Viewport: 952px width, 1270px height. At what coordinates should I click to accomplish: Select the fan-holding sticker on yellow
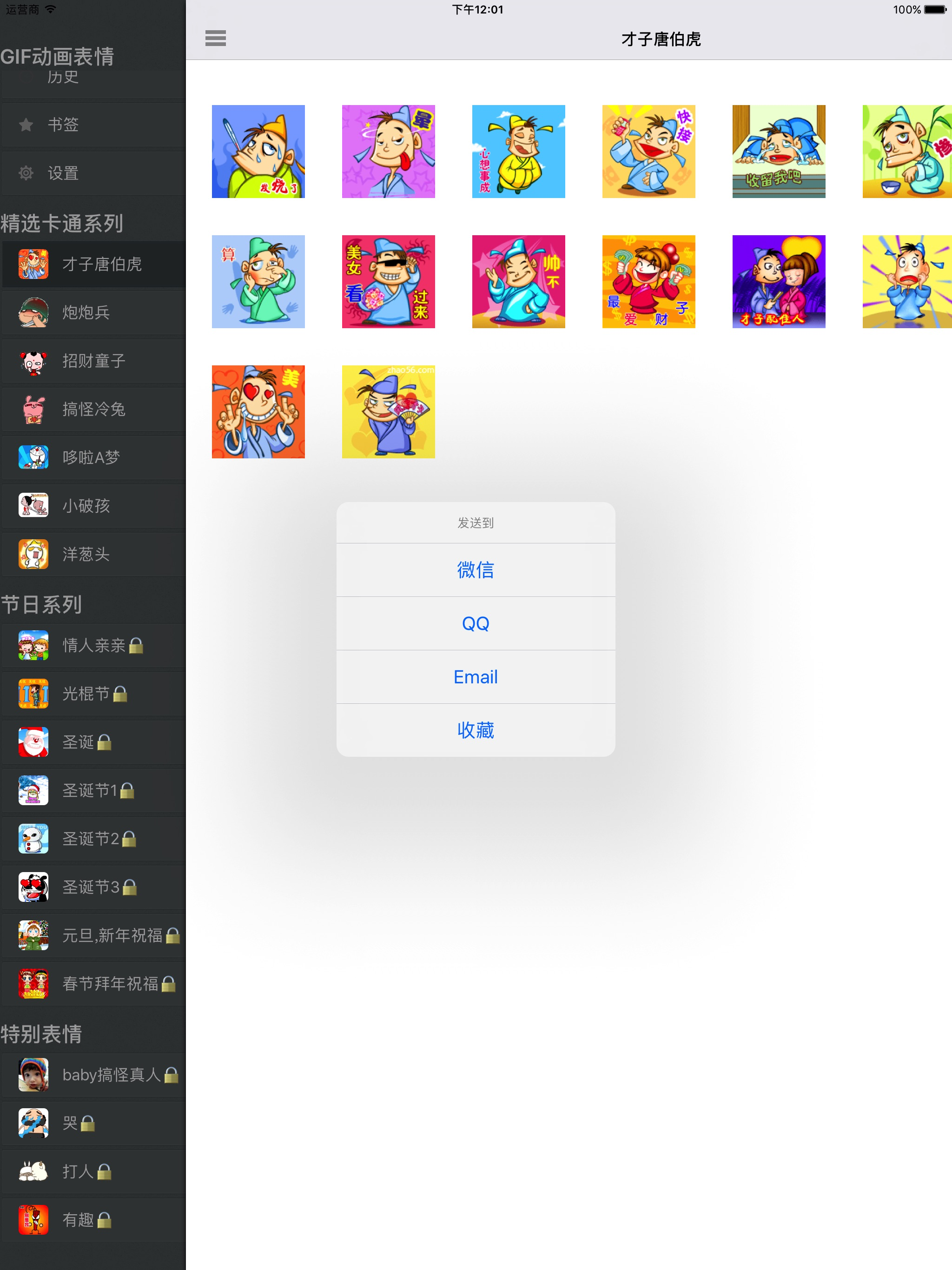coord(388,412)
